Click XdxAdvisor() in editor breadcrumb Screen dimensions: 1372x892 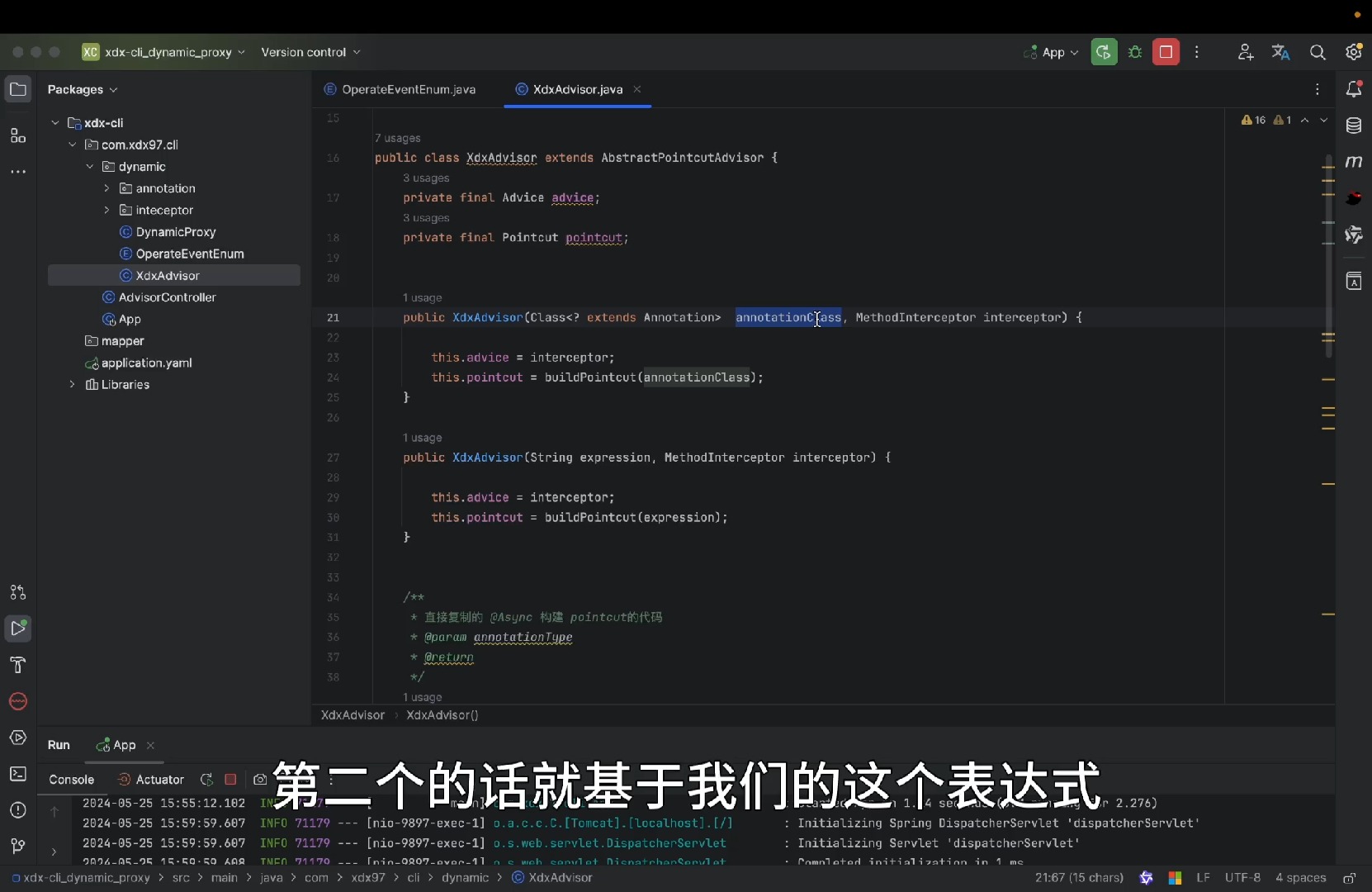442,715
